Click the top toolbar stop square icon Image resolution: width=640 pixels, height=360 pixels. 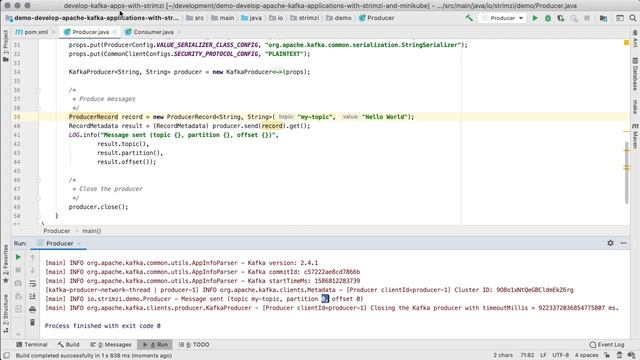coord(587,18)
